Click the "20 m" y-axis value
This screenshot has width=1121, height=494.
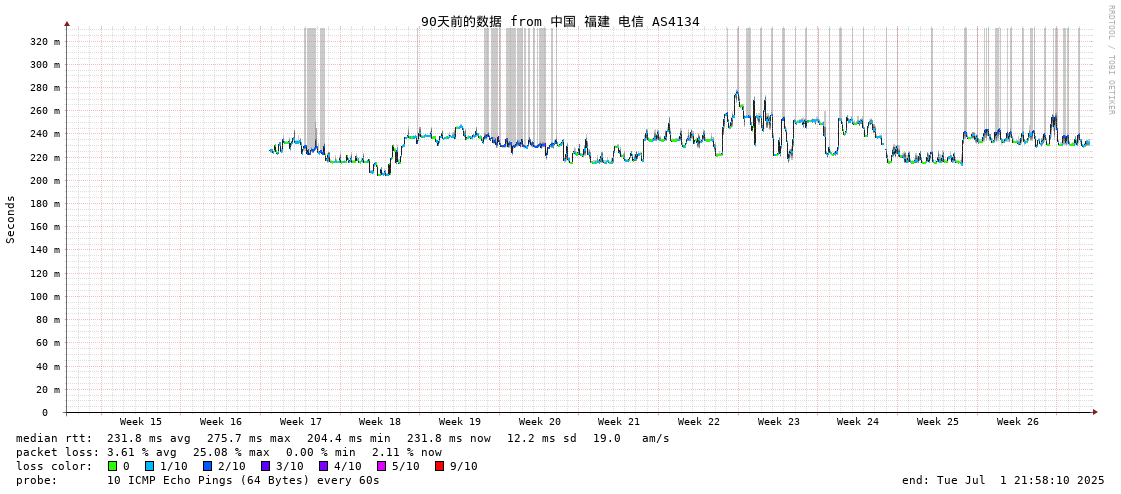[x=48, y=389]
